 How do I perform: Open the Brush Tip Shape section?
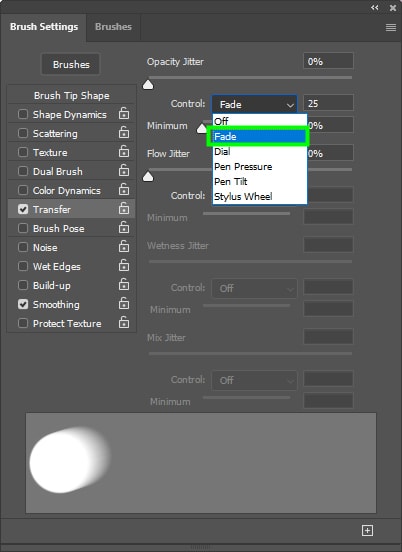71,95
